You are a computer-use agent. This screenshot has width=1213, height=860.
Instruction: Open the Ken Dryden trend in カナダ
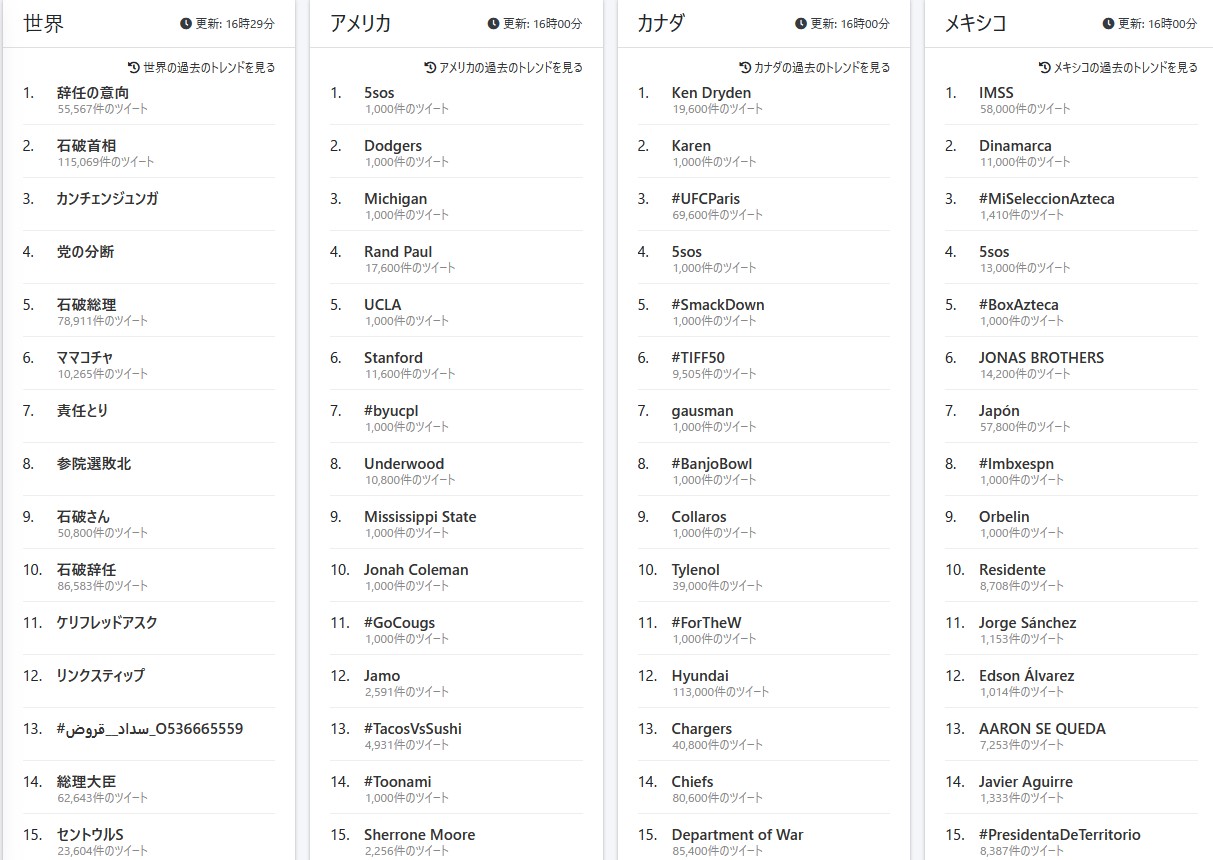[x=711, y=92]
